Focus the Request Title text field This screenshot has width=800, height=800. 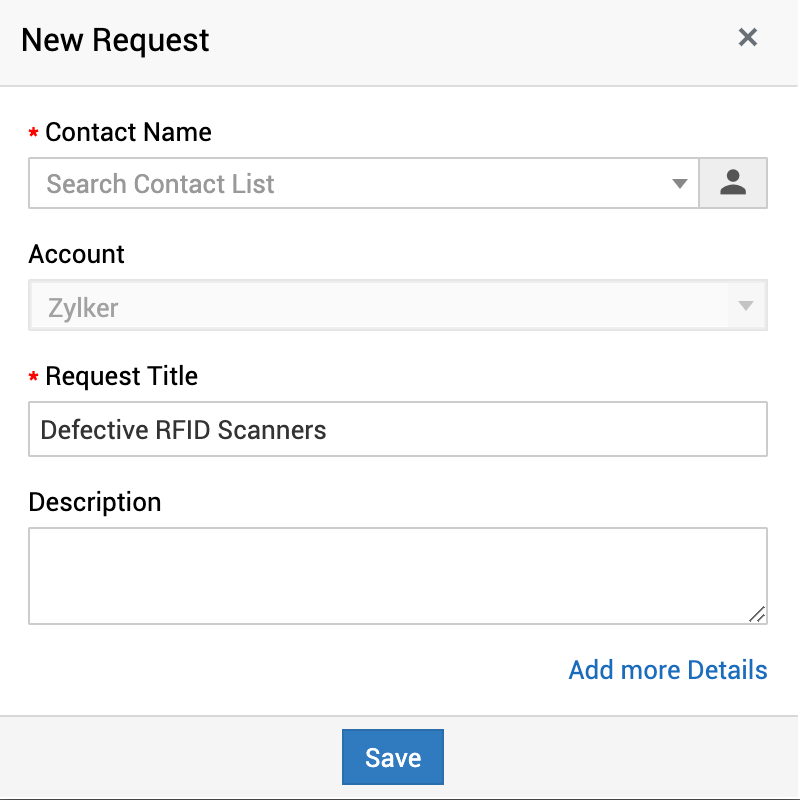397,430
